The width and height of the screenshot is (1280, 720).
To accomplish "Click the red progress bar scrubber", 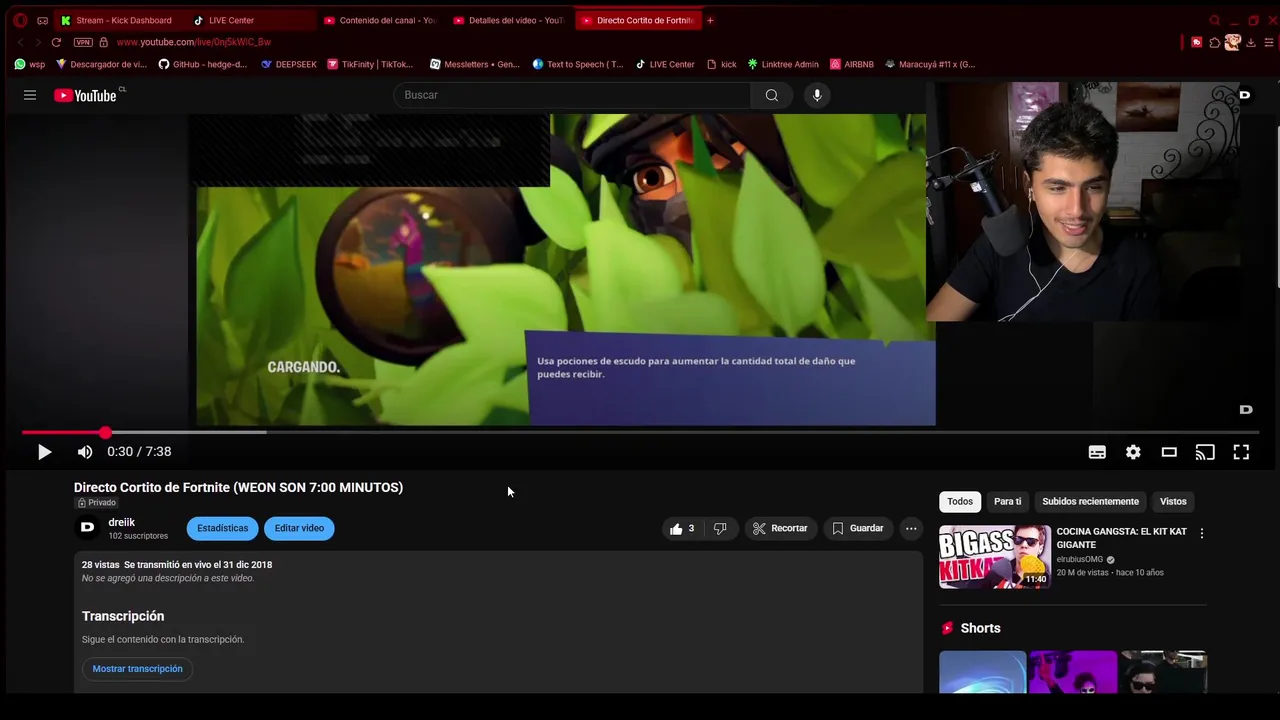I will [105, 432].
